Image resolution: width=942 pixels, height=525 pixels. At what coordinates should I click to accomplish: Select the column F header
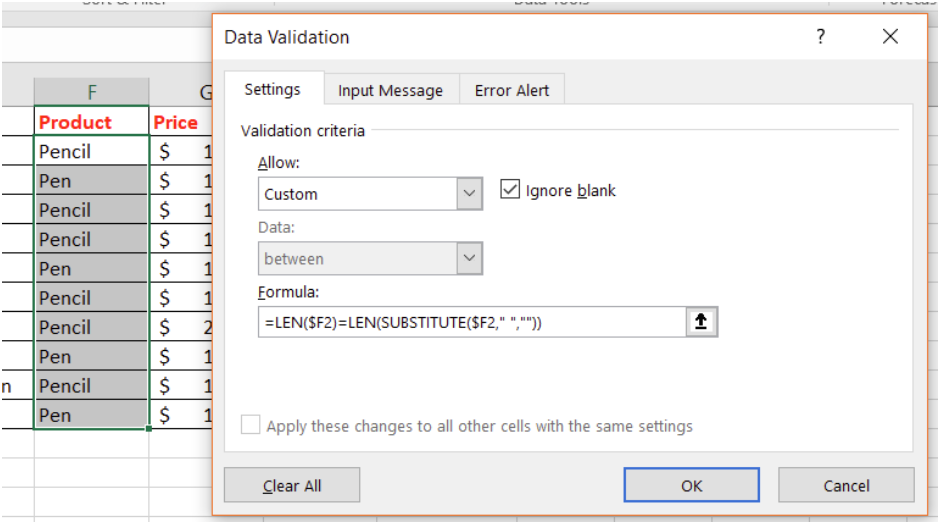[x=91, y=93]
